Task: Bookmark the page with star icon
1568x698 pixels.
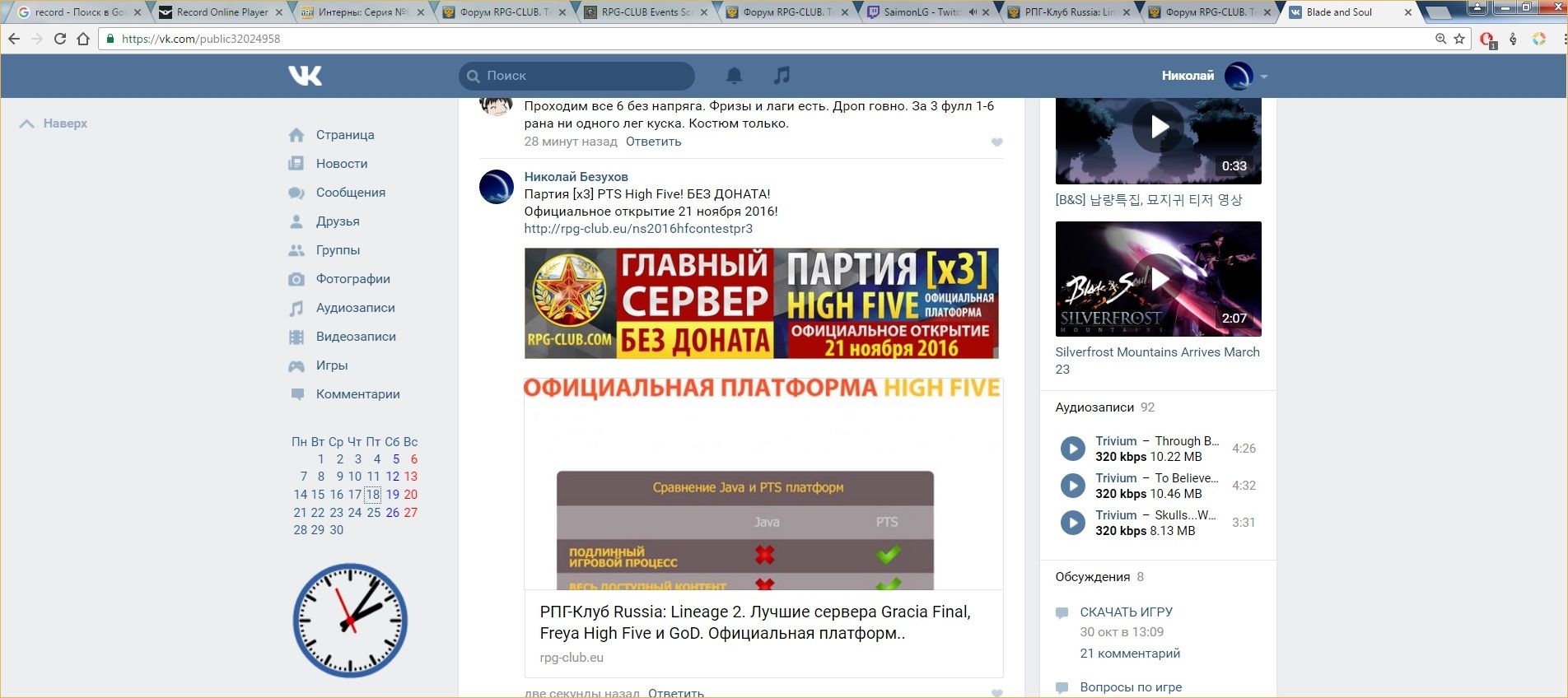Action: pyautogui.click(x=1459, y=39)
